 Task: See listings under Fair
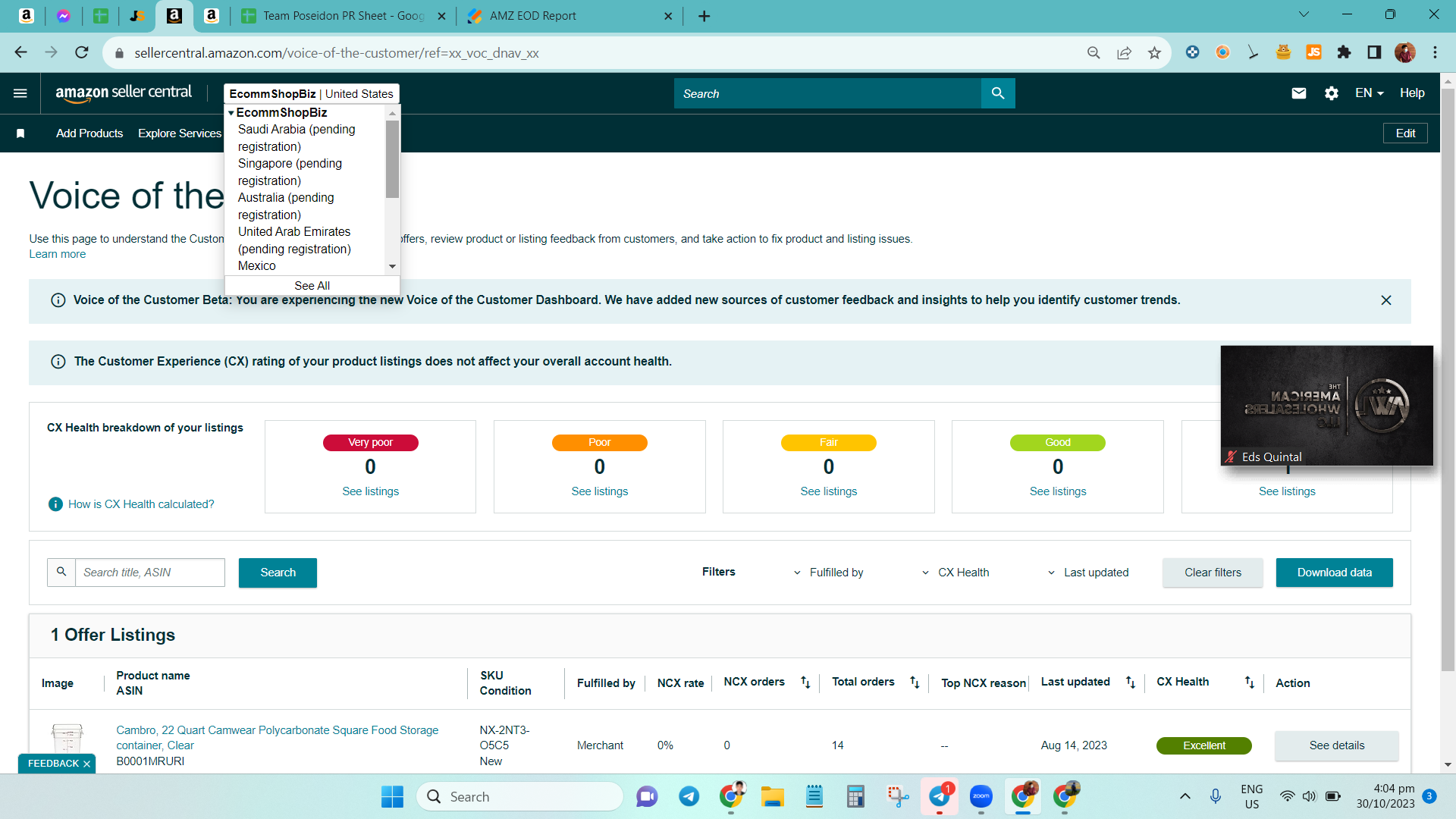click(x=829, y=491)
